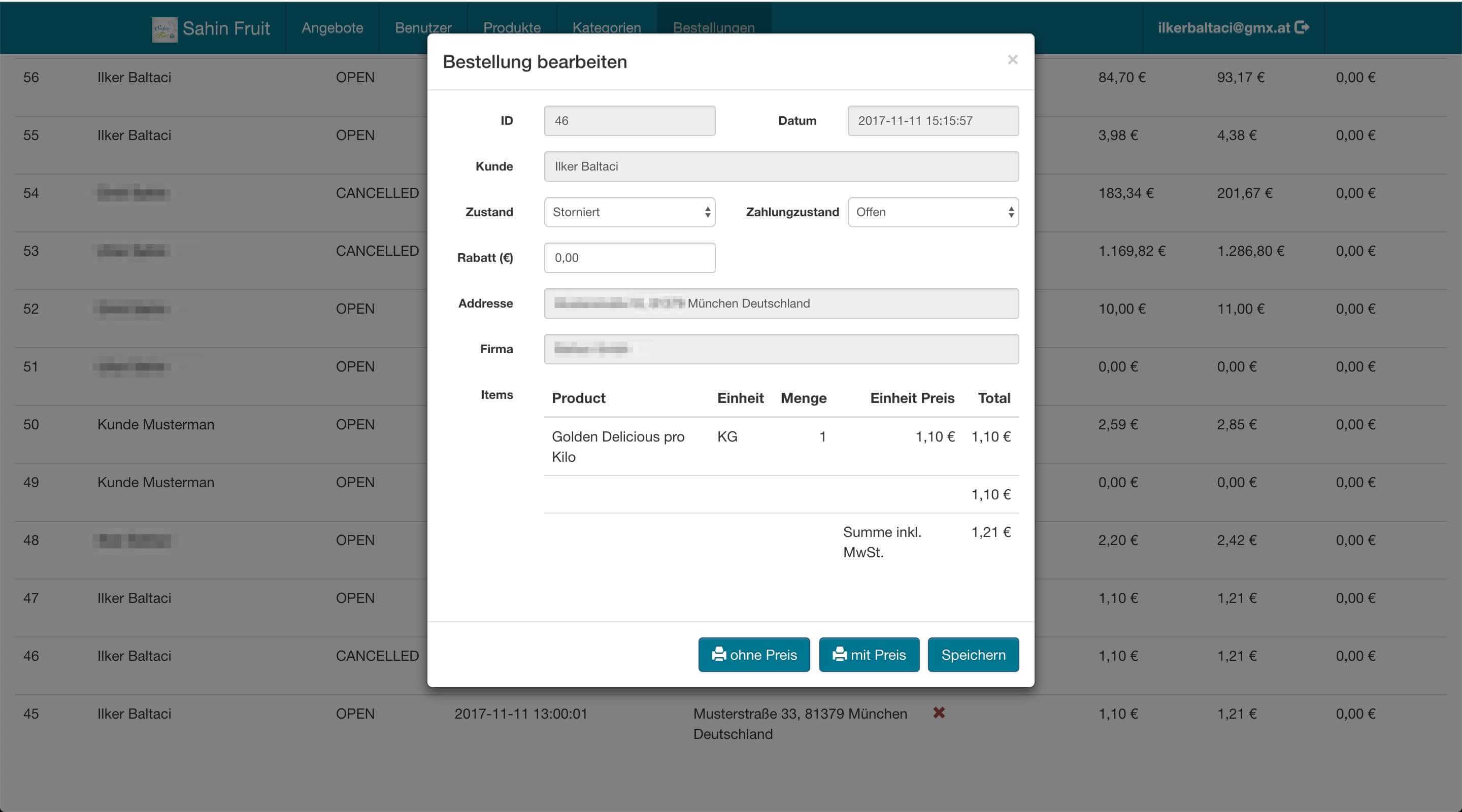Image resolution: width=1462 pixels, height=812 pixels.
Task: Click the Sahin Fruit logo icon
Action: click(164, 29)
